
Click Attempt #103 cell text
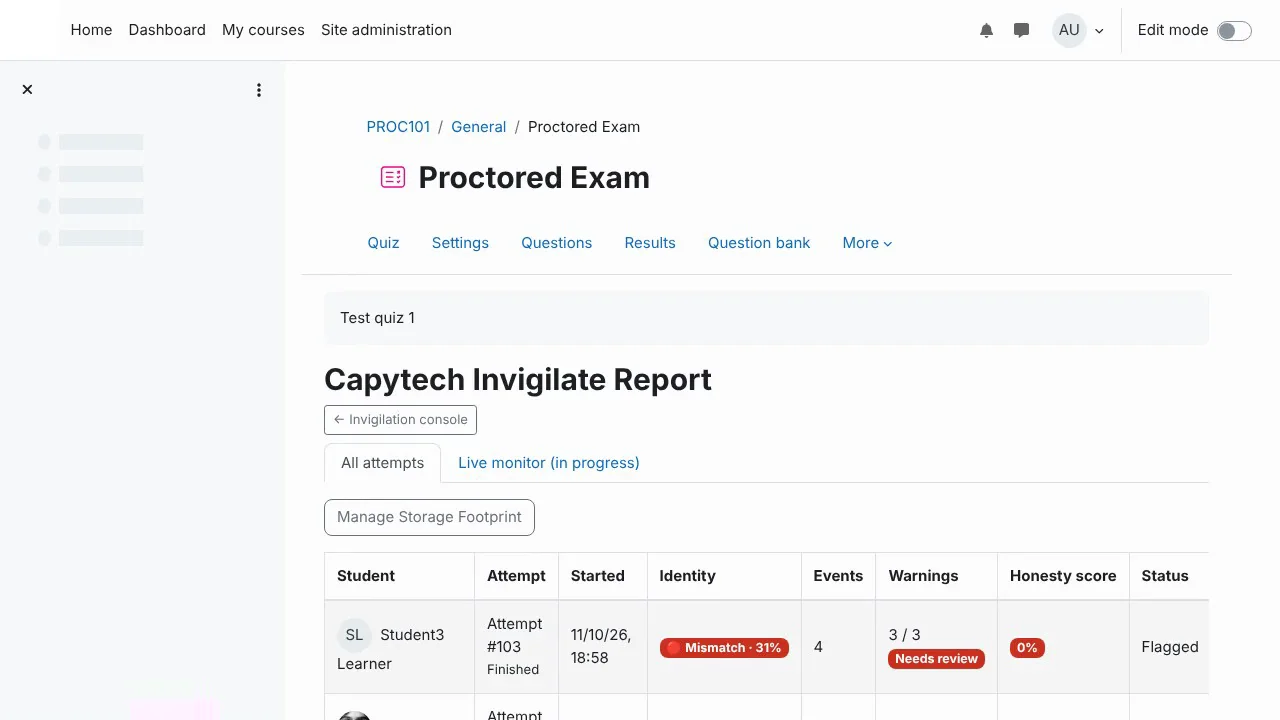(514, 635)
